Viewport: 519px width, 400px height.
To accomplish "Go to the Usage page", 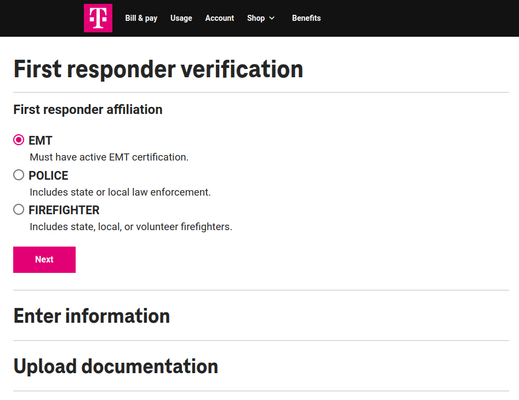I will (181, 18).
